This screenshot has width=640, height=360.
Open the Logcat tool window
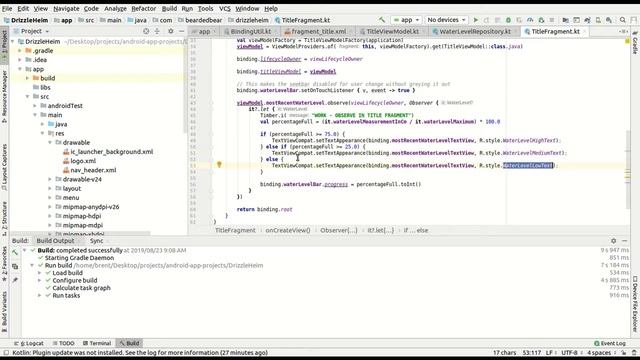29,343
